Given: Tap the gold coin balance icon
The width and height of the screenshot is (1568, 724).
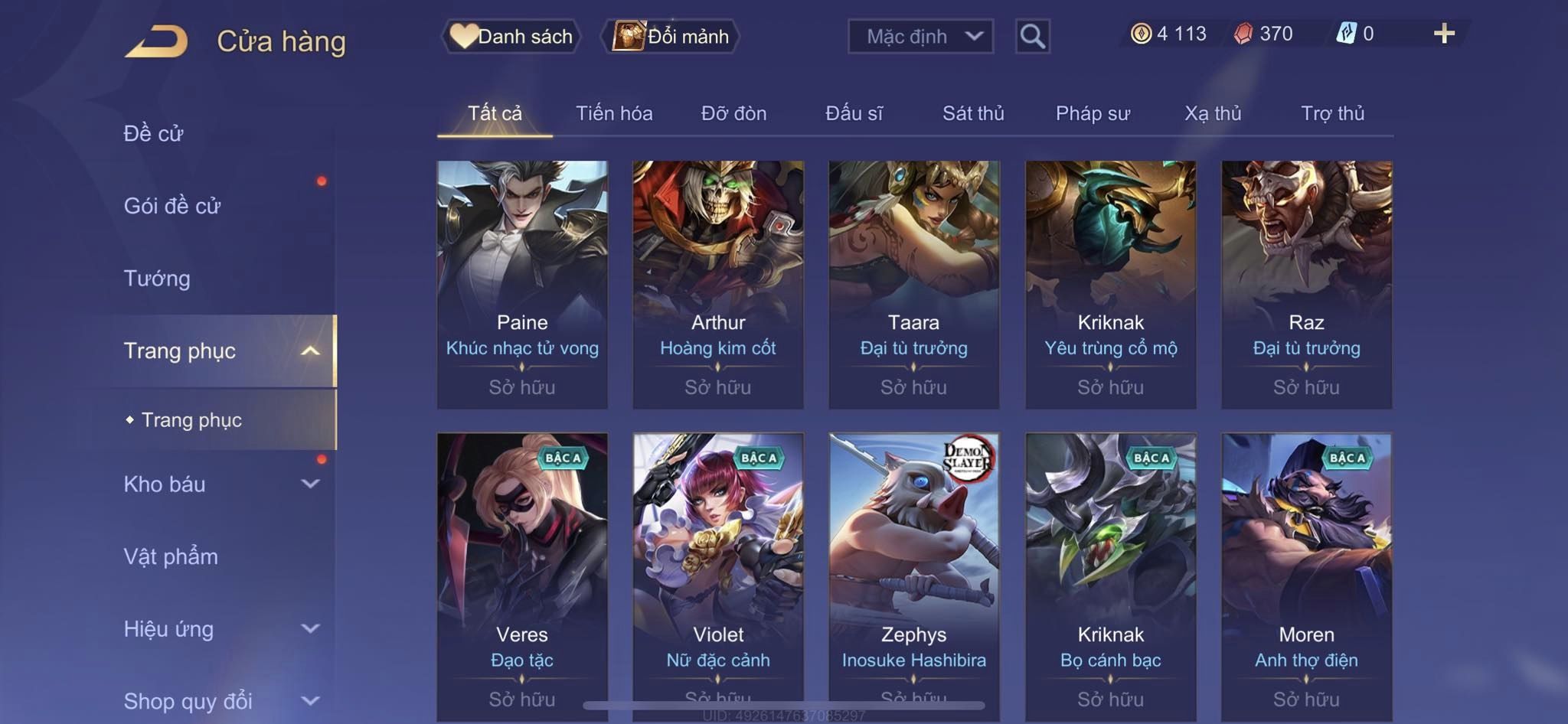Looking at the screenshot, I should click(1141, 34).
